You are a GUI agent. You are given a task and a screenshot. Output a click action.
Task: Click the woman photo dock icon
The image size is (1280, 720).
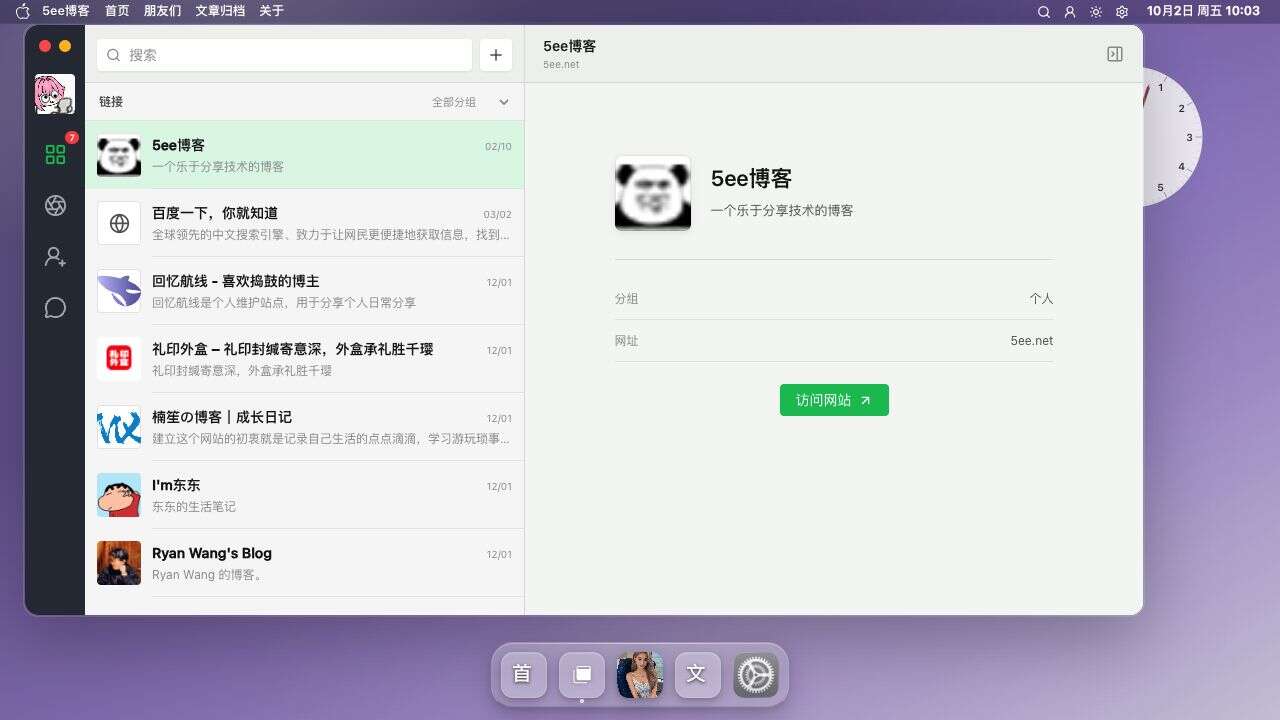pyautogui.click(x=640, y=674)
